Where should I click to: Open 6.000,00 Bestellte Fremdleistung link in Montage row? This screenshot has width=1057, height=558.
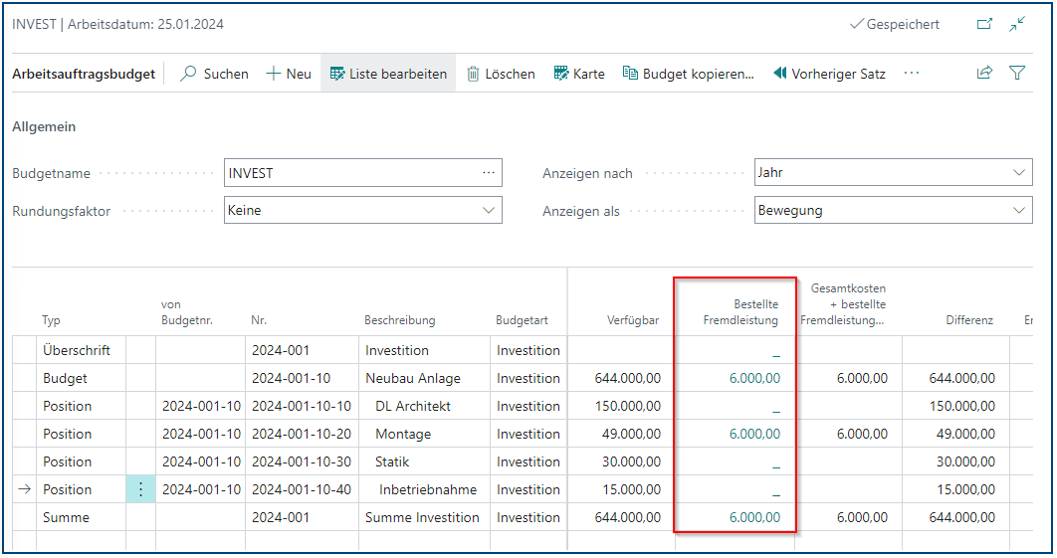754,434
